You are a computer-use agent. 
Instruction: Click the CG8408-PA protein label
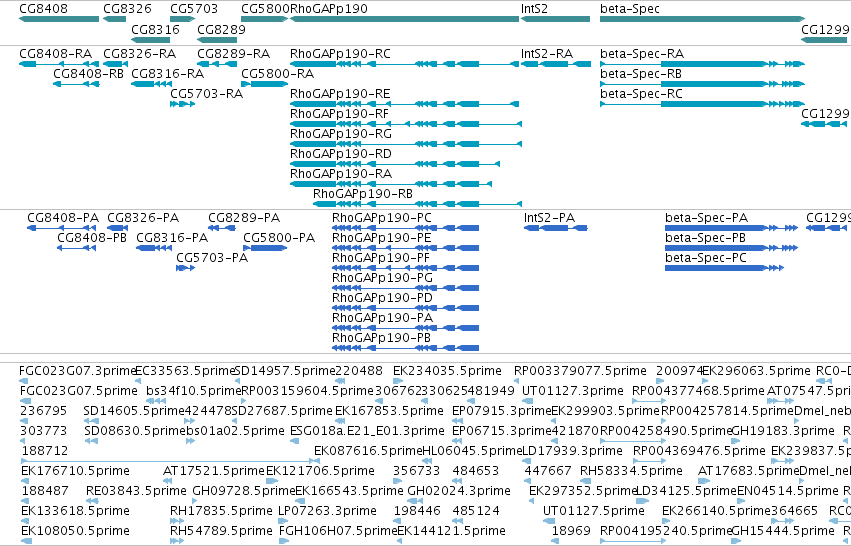63,218
